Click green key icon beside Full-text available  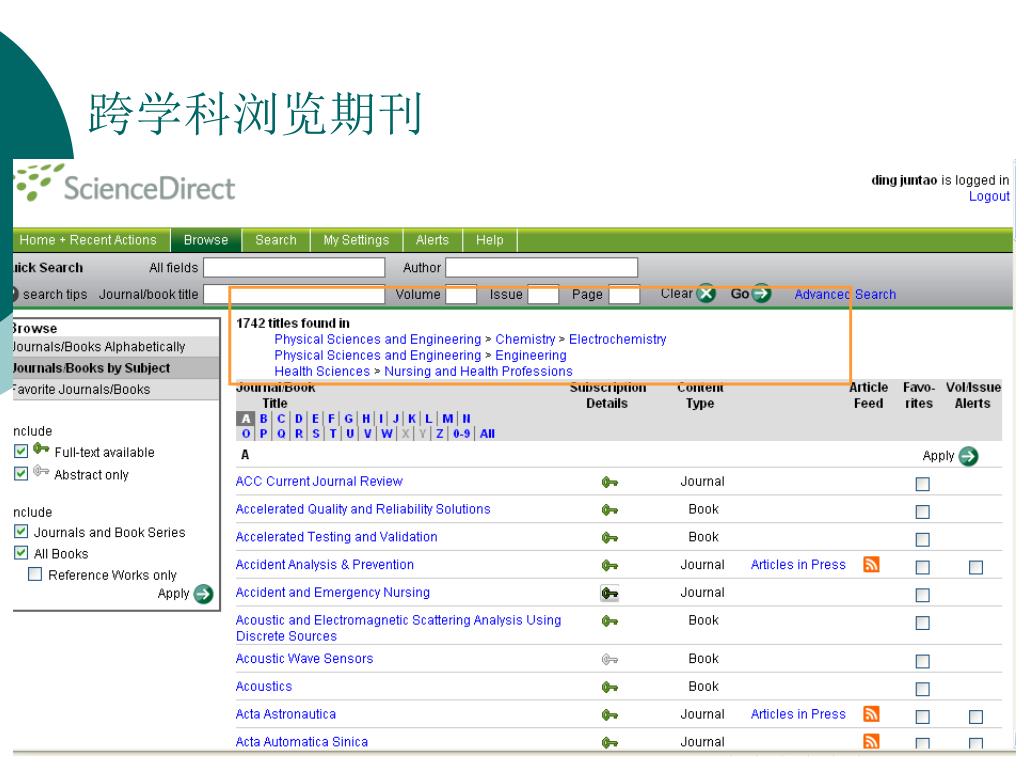point(41,449)
